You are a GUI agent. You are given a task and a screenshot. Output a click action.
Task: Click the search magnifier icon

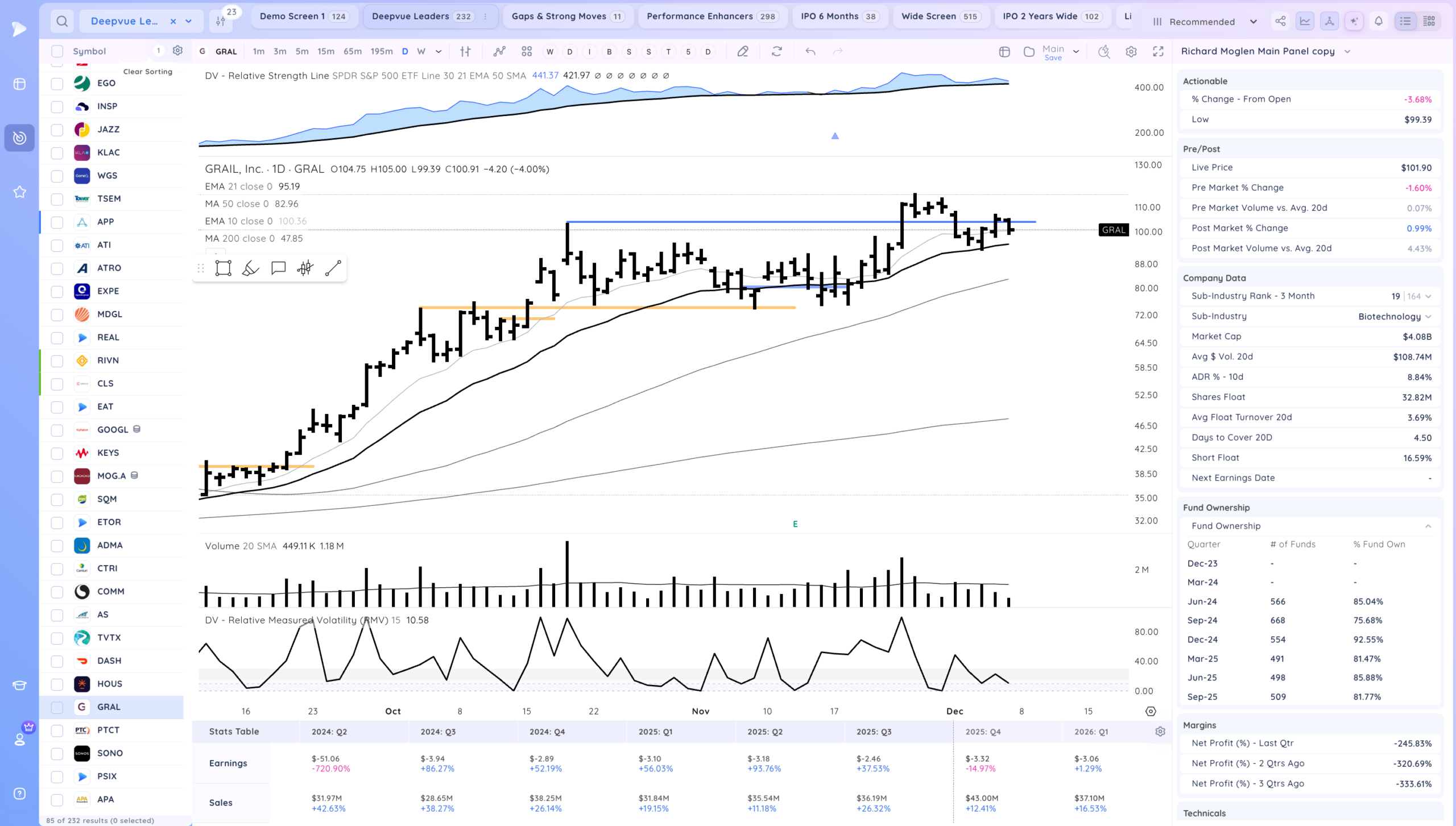(62, 22)
